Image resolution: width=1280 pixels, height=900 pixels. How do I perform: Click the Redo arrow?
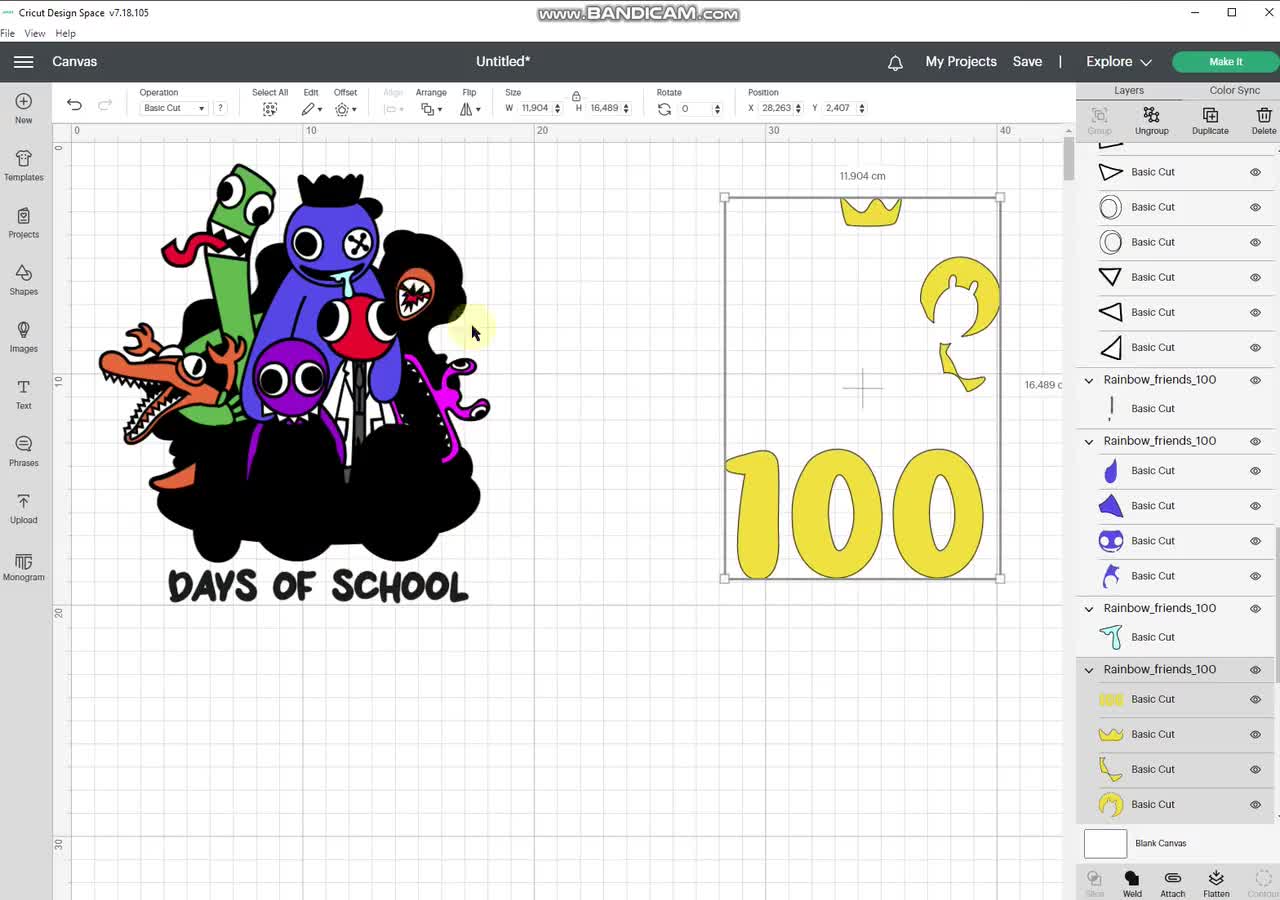click(105, 105)
